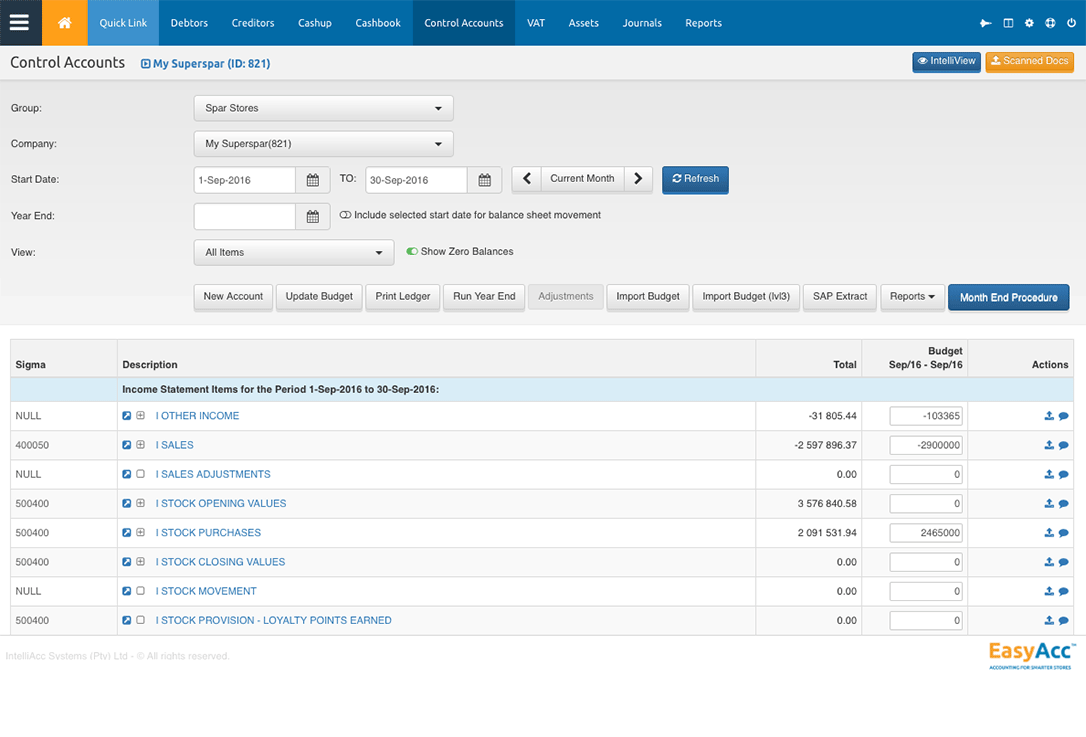Open the Quick Link menu
The image size is (1086, 737).
(123, 23)
